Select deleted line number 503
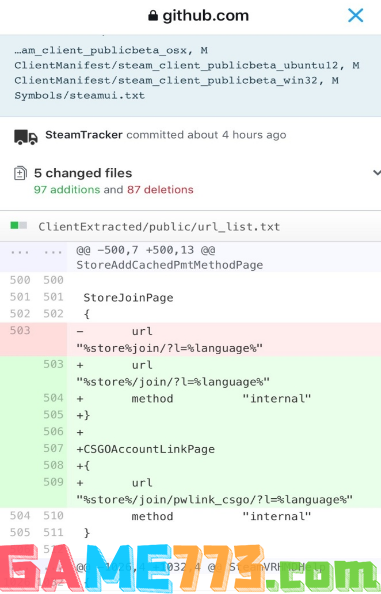The width and height of the screenshot is (381, 594). pyautogui.click(x=20, y=331)
